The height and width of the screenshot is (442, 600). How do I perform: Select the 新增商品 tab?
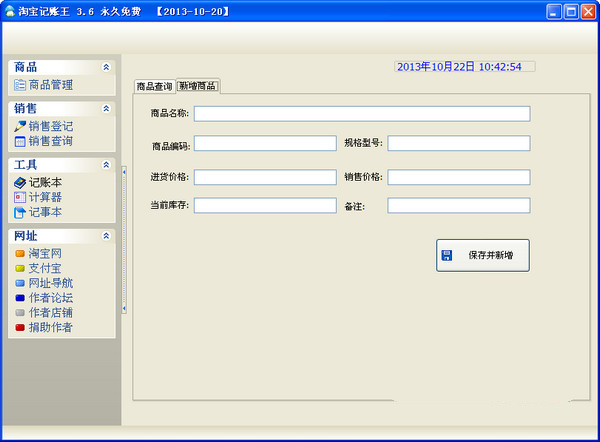pos(197,86)
